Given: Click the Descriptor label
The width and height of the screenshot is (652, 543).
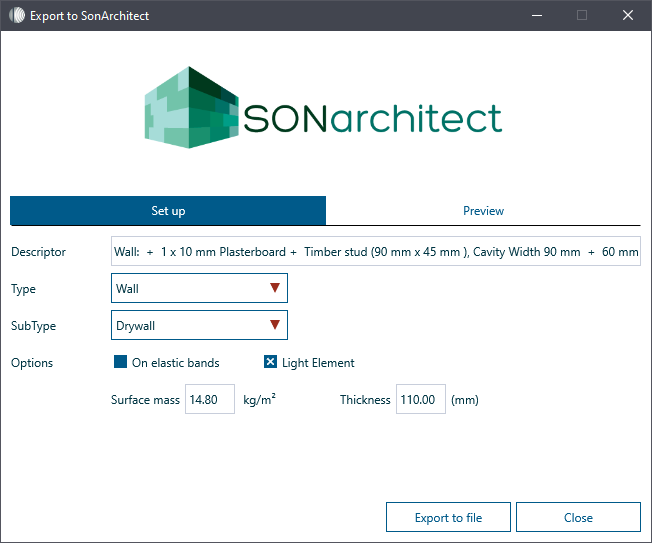Looking at the screenshot, I should pos(38,252).
